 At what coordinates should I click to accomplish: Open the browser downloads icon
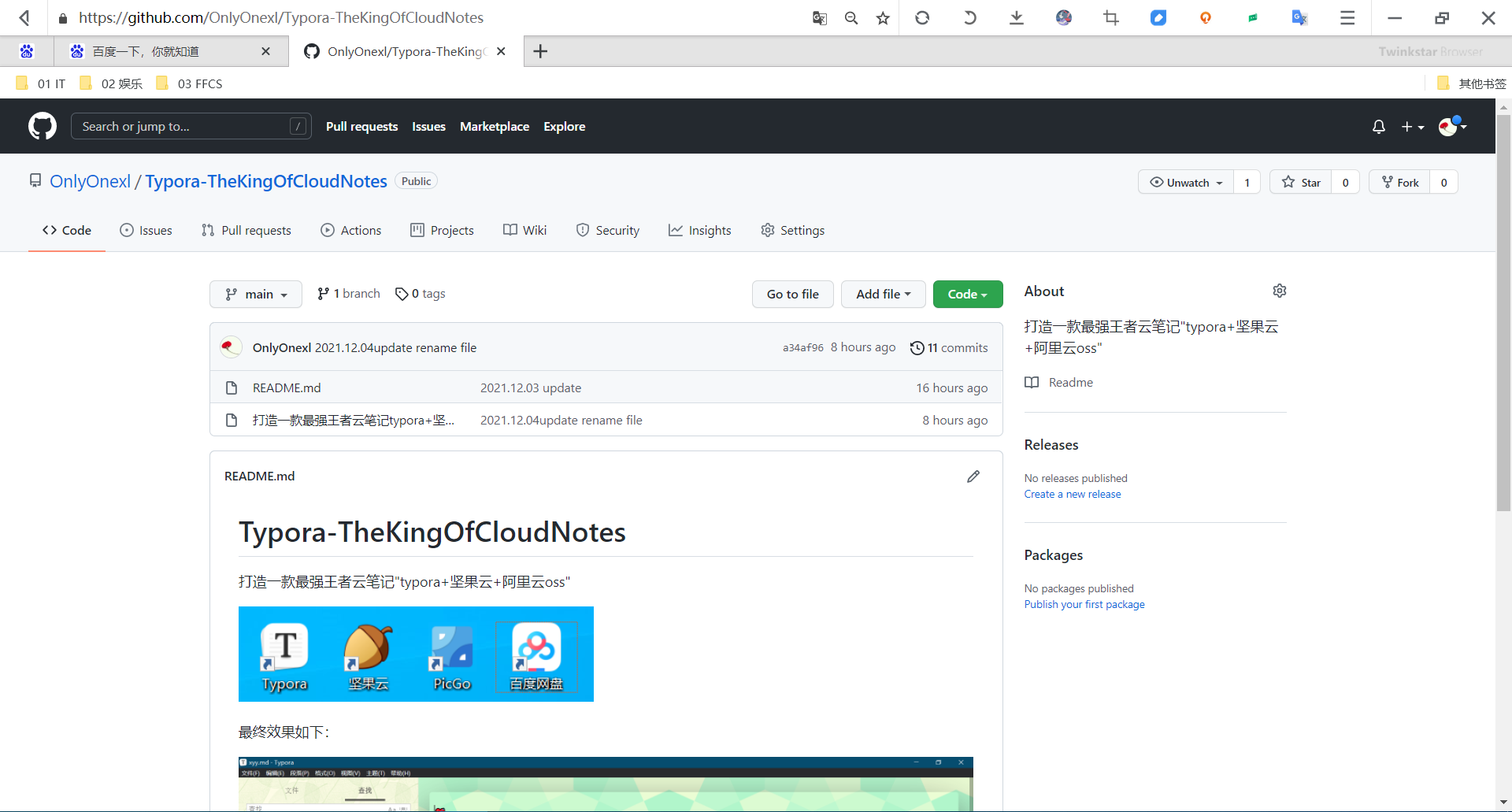coord(1017,17)
